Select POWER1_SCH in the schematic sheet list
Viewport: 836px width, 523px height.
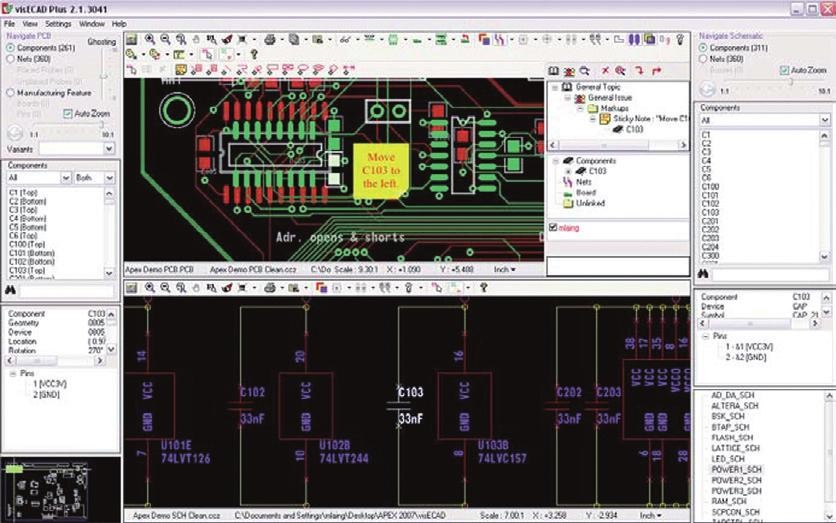(x=734, y=469)
